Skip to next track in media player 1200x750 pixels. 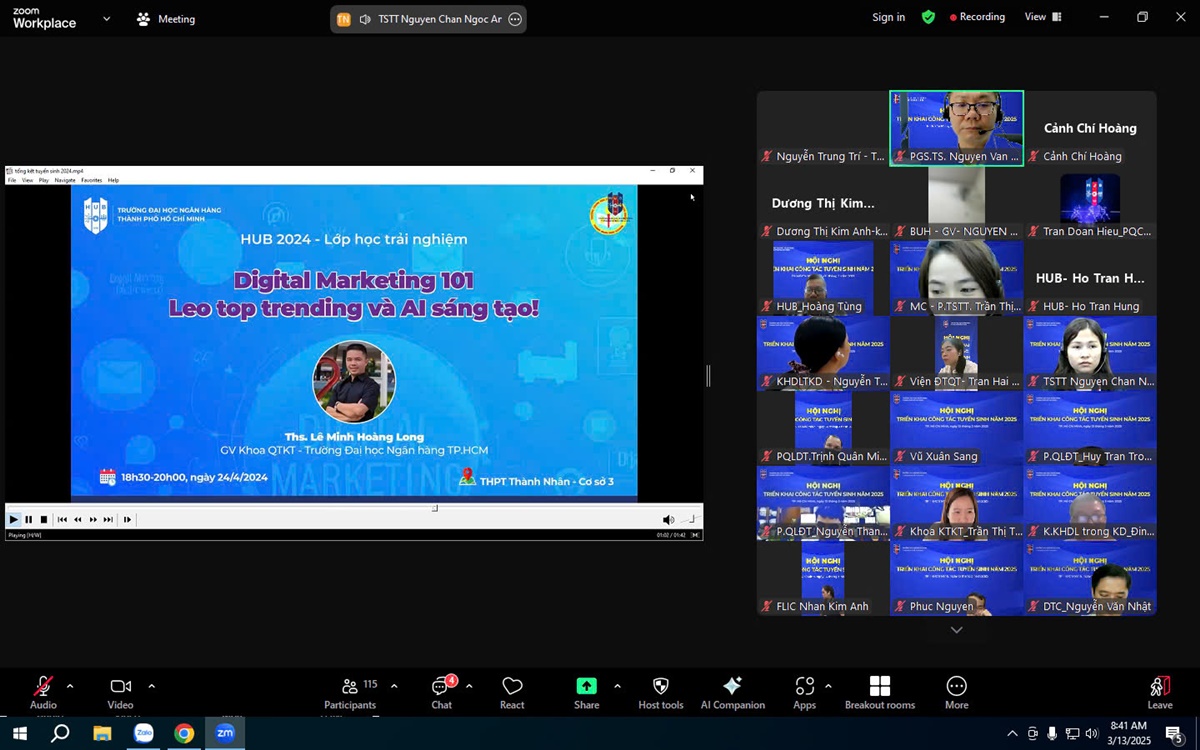(x=108, y=519)
